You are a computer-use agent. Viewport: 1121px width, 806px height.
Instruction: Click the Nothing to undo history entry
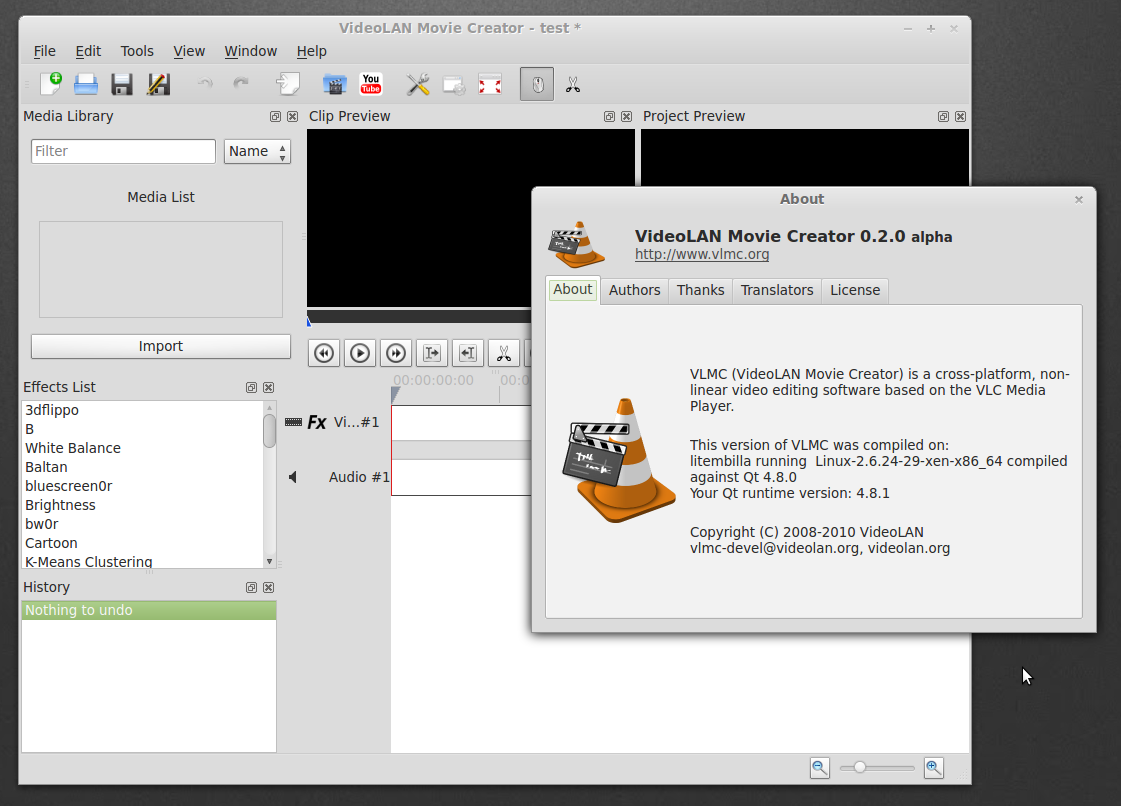coord(149,611)
